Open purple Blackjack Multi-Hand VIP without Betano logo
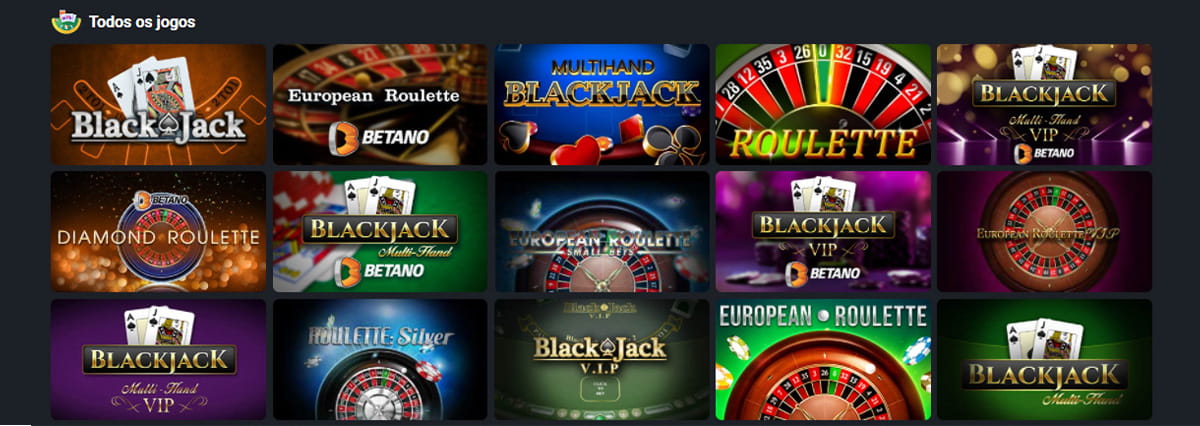The height and width of the screenshot is (426, 1200). pos(158,359)
